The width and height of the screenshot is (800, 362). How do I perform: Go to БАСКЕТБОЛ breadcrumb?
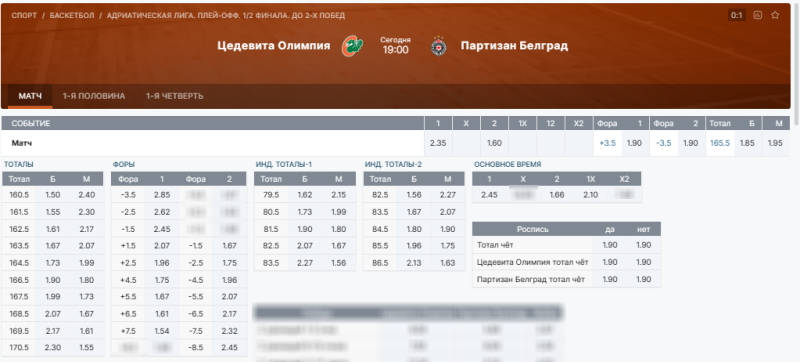point(72,15)
